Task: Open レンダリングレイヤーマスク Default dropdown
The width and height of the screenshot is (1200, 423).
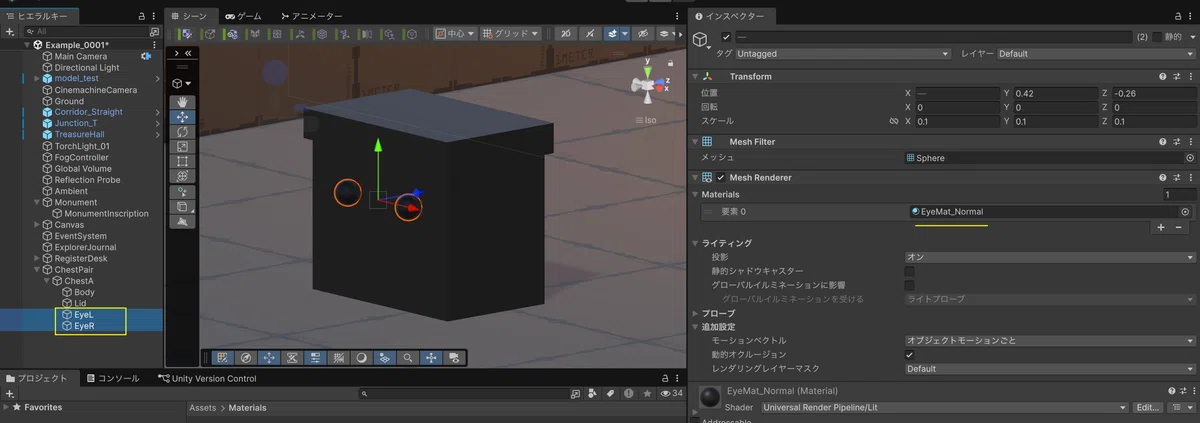Action: coord(1049,369)
